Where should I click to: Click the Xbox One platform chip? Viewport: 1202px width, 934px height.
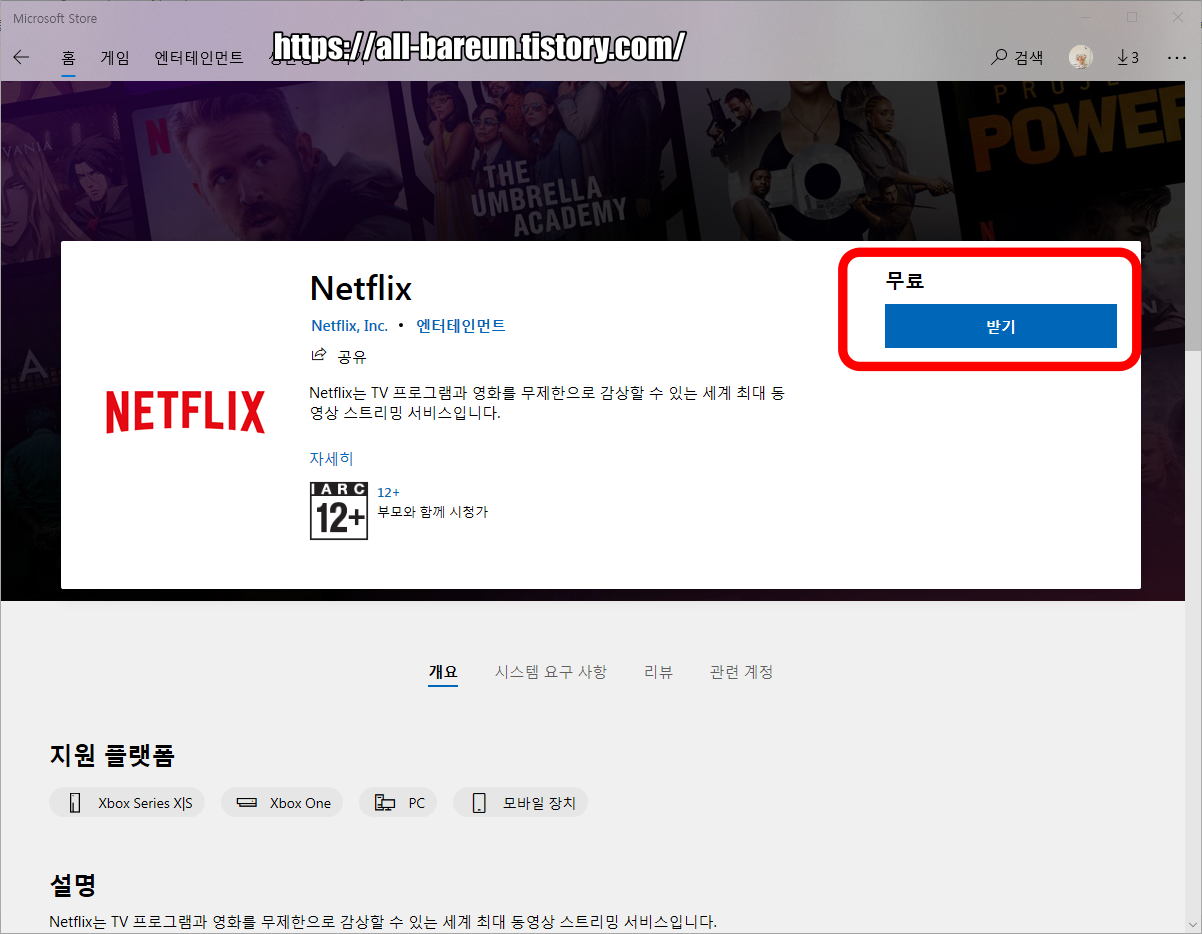pyautogui.click(x=282, y=803)
